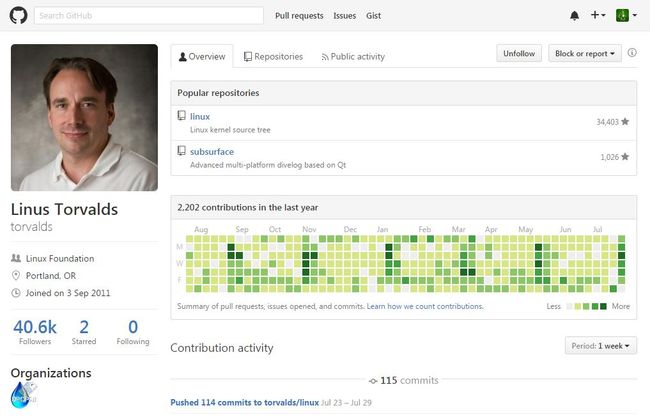Open the user avatar account menu
This screenshot has width=650, height=417.
click(626, 15)
